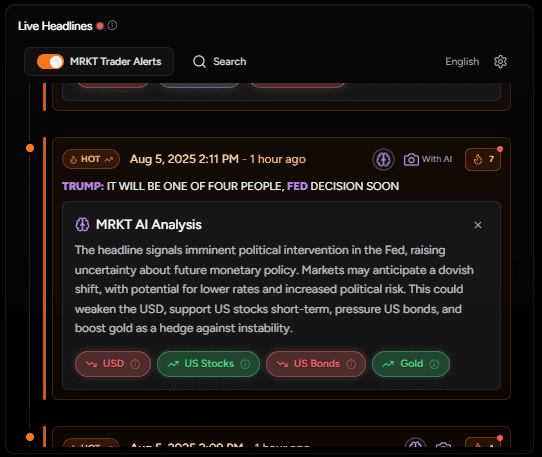Open the Search field
Viewport: 542px width, 457px height.
tap(219, 62)
